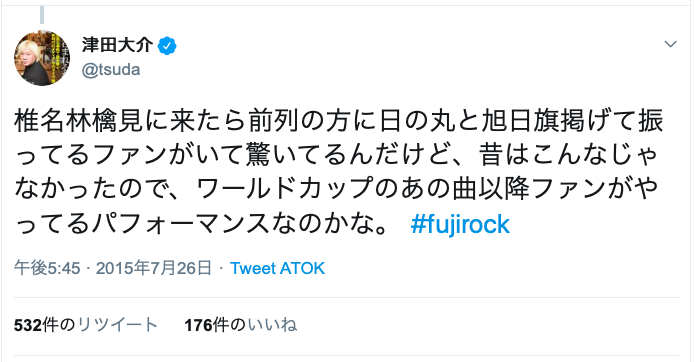Screen dimensions: 694x362
Task: Click the thread connector line above avatar
Action: 42,15
